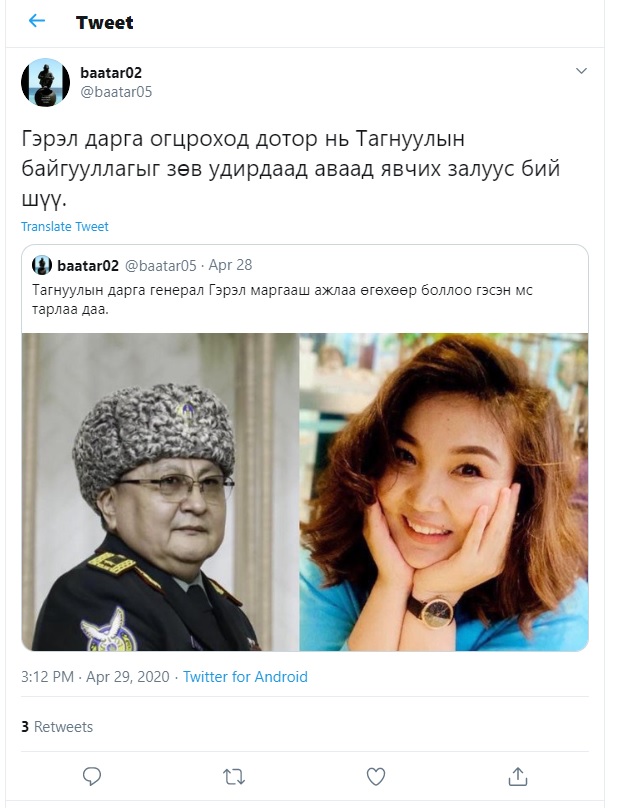Like the tweet with heart icon
Viewport: 620px width, 808px height.
click(x=376, y=777)
